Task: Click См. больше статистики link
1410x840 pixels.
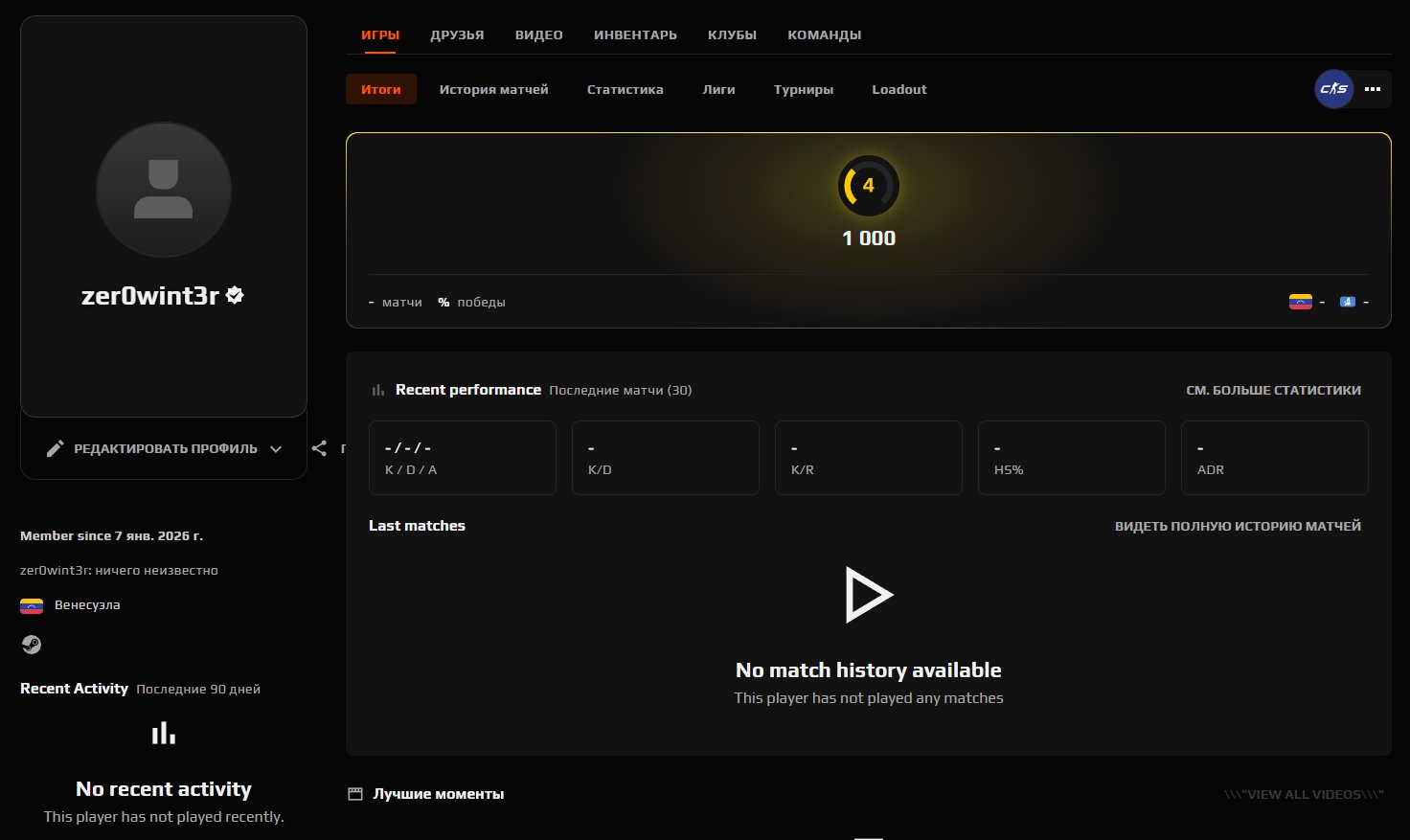Action: [1273, 390]
